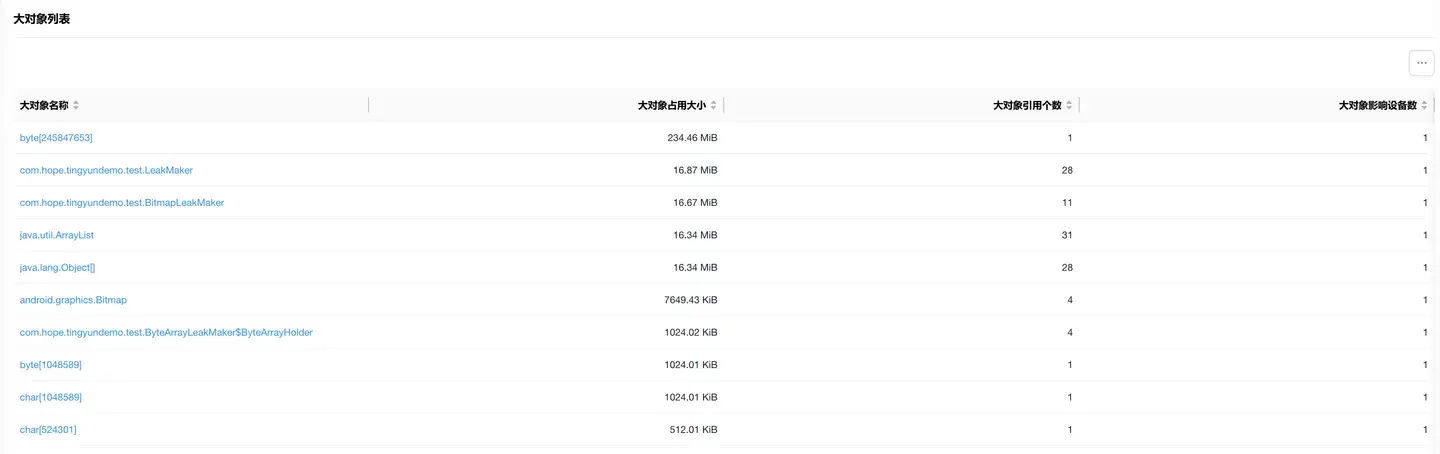Open BitmapLeakMaker object details
This screenshot has height=454, width=1440.
coord(122,203)
